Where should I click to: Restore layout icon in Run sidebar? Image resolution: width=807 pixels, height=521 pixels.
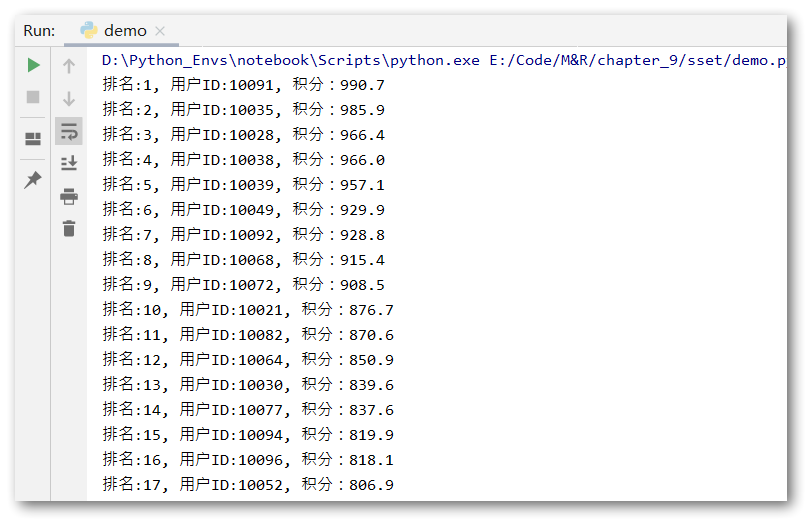[33, 138]
